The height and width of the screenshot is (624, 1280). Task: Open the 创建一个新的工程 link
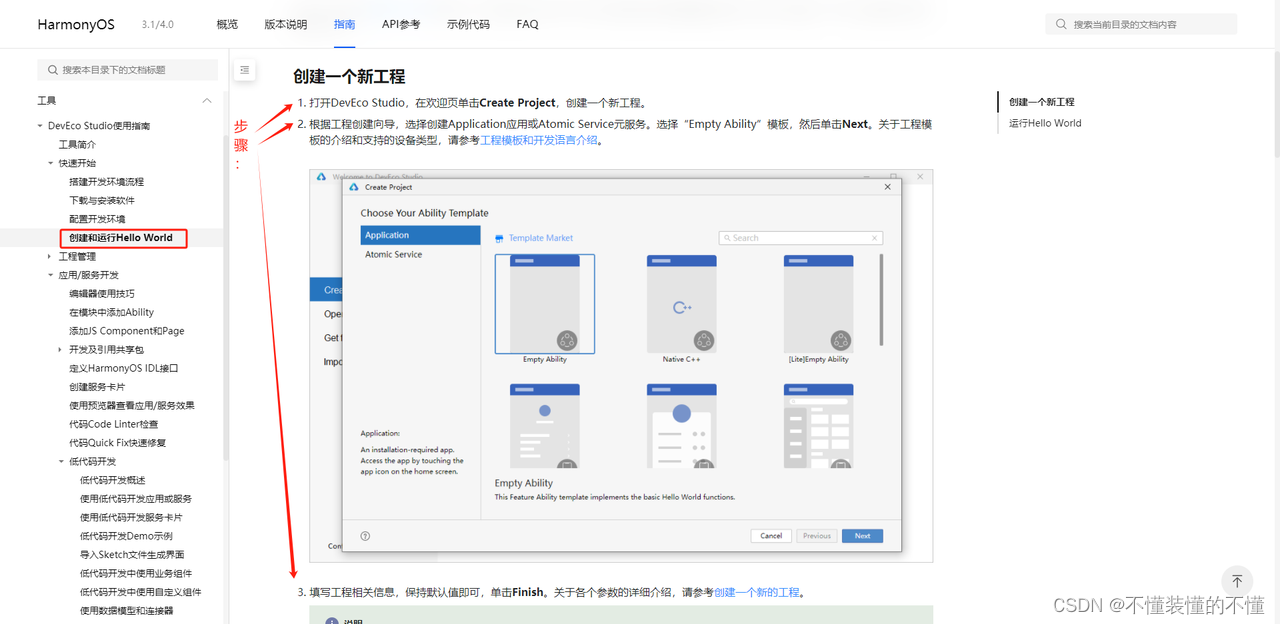coord(757,592)
